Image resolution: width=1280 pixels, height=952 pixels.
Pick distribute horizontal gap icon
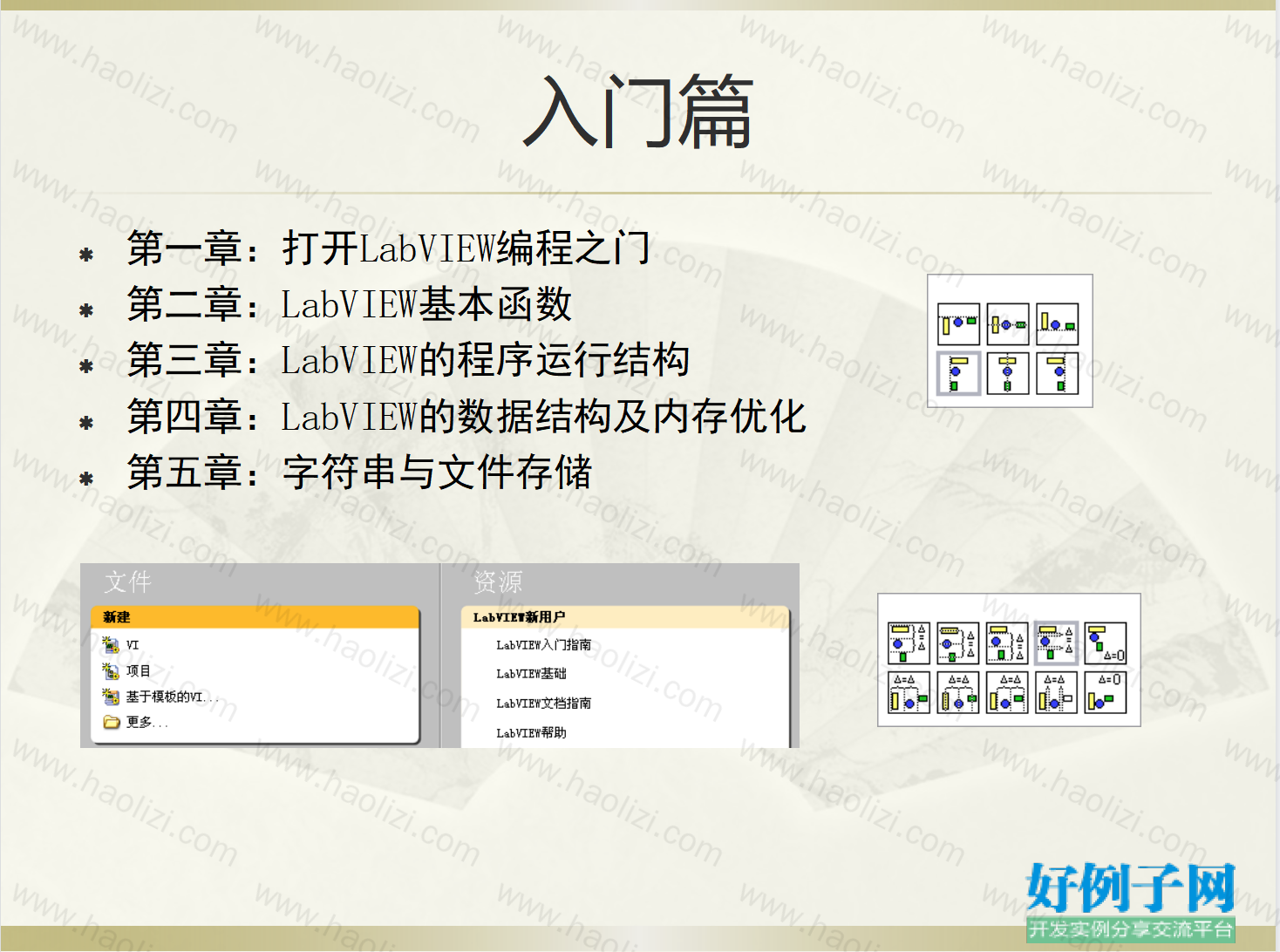[x=1056, y=692]
